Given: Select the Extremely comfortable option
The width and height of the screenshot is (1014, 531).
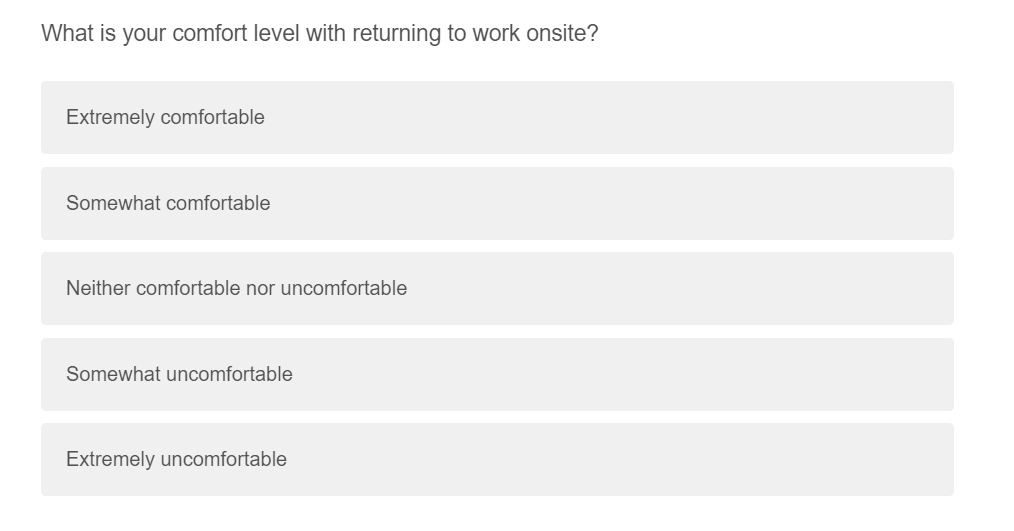Looking at the screenshot, I should [497, 118].
